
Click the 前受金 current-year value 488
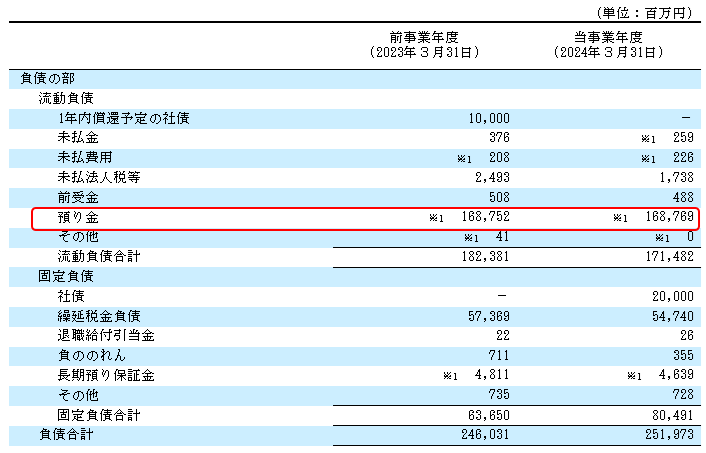680,198
